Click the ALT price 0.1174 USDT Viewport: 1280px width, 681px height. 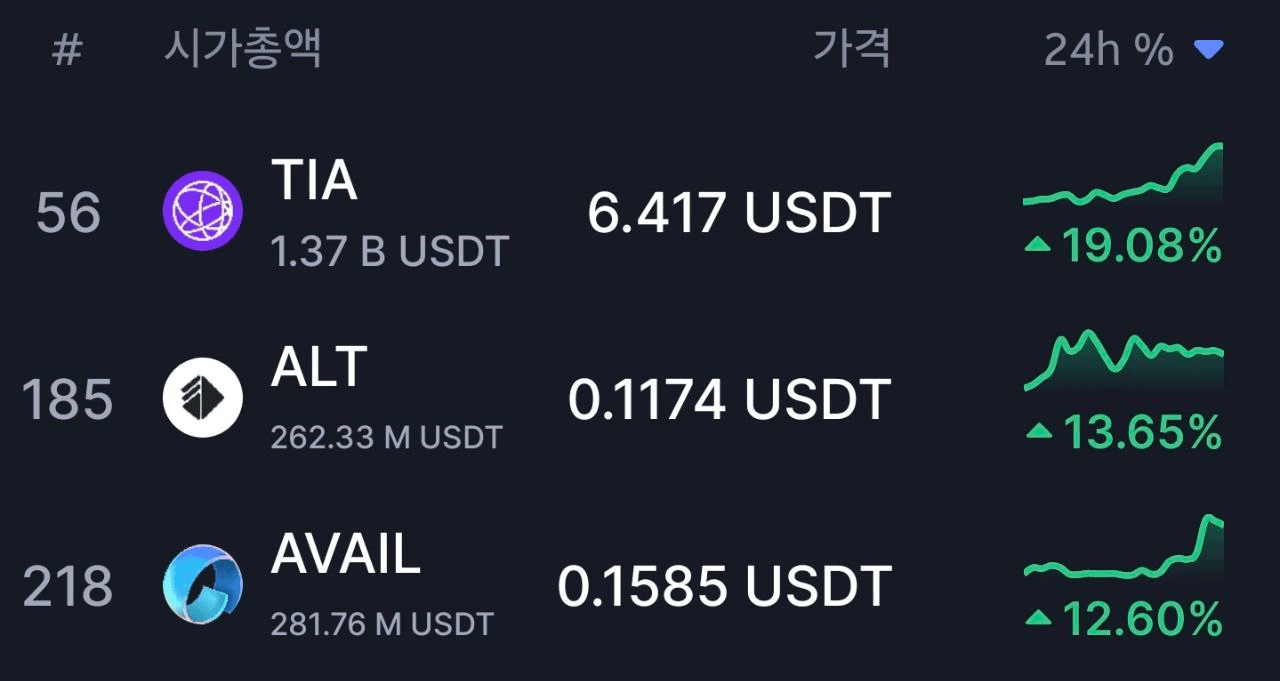(x=729, y=400)
